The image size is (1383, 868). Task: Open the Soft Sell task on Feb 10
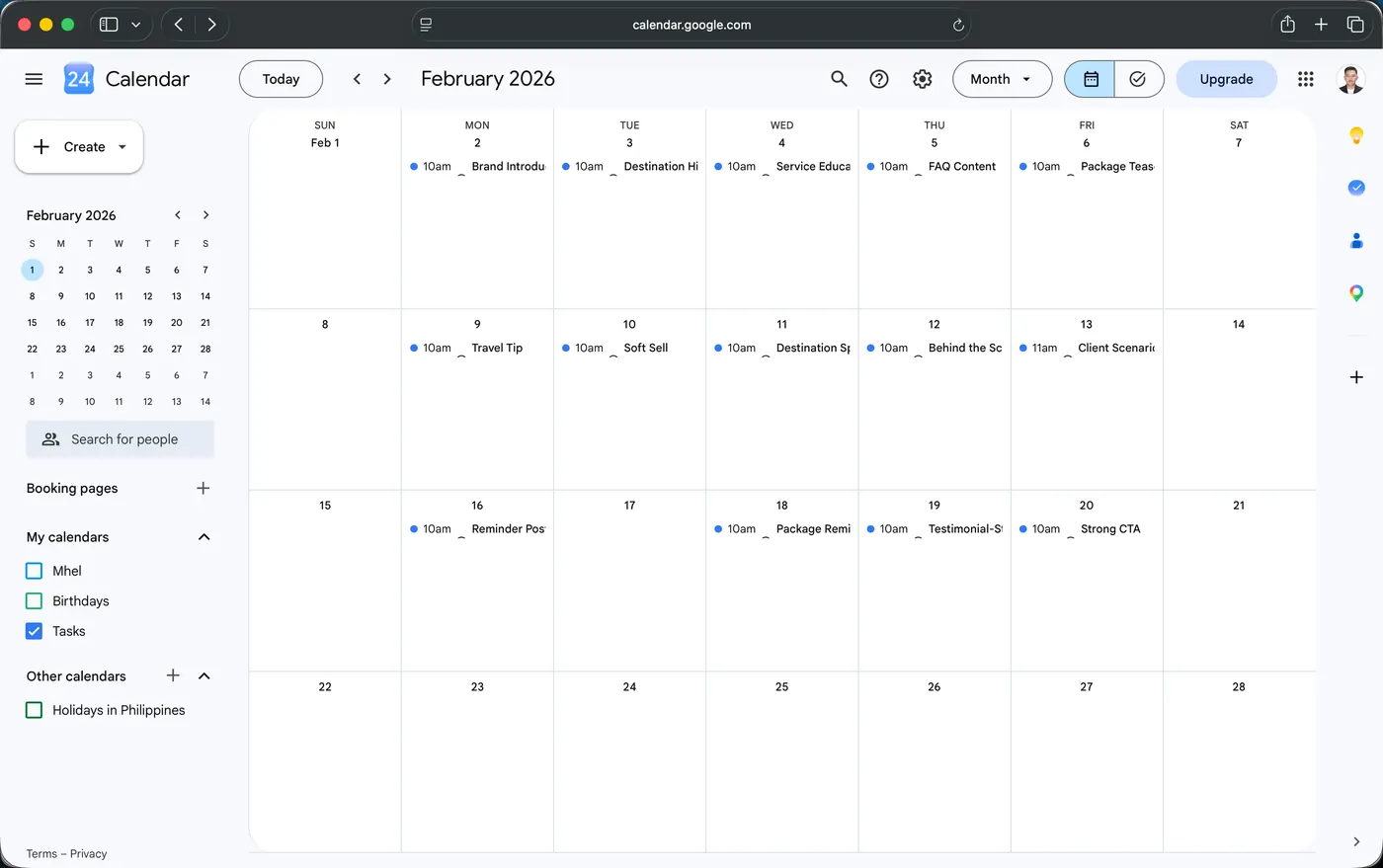[629, 348]
